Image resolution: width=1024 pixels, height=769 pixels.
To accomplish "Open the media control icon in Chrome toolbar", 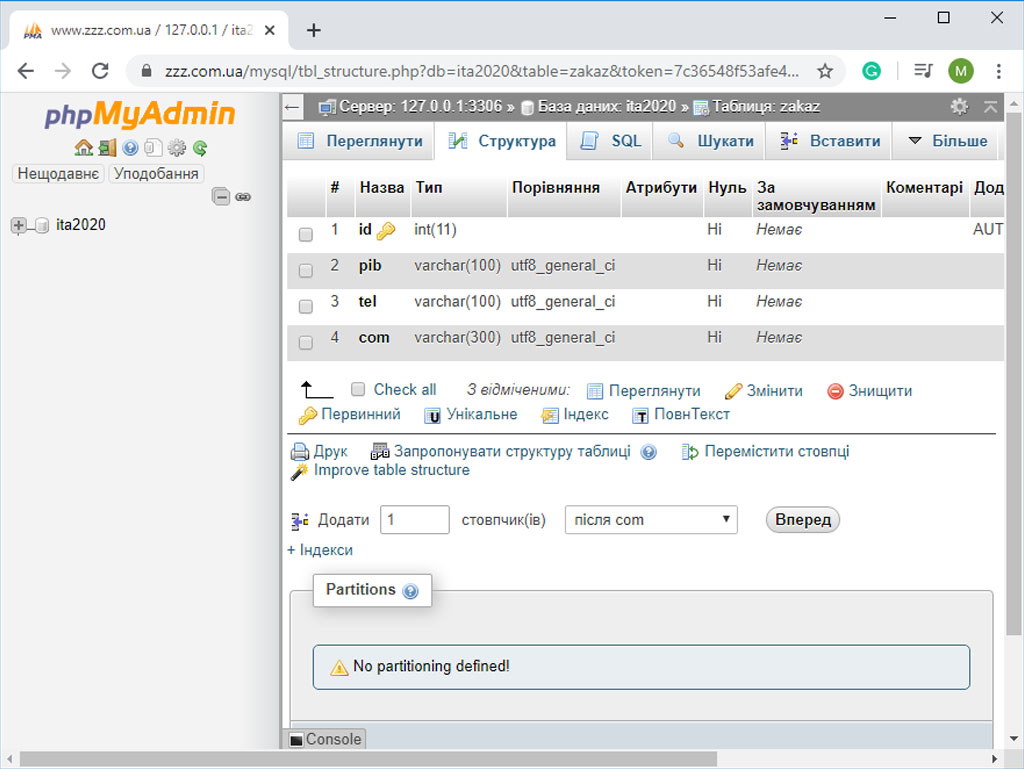I will (x=923, y=71).
